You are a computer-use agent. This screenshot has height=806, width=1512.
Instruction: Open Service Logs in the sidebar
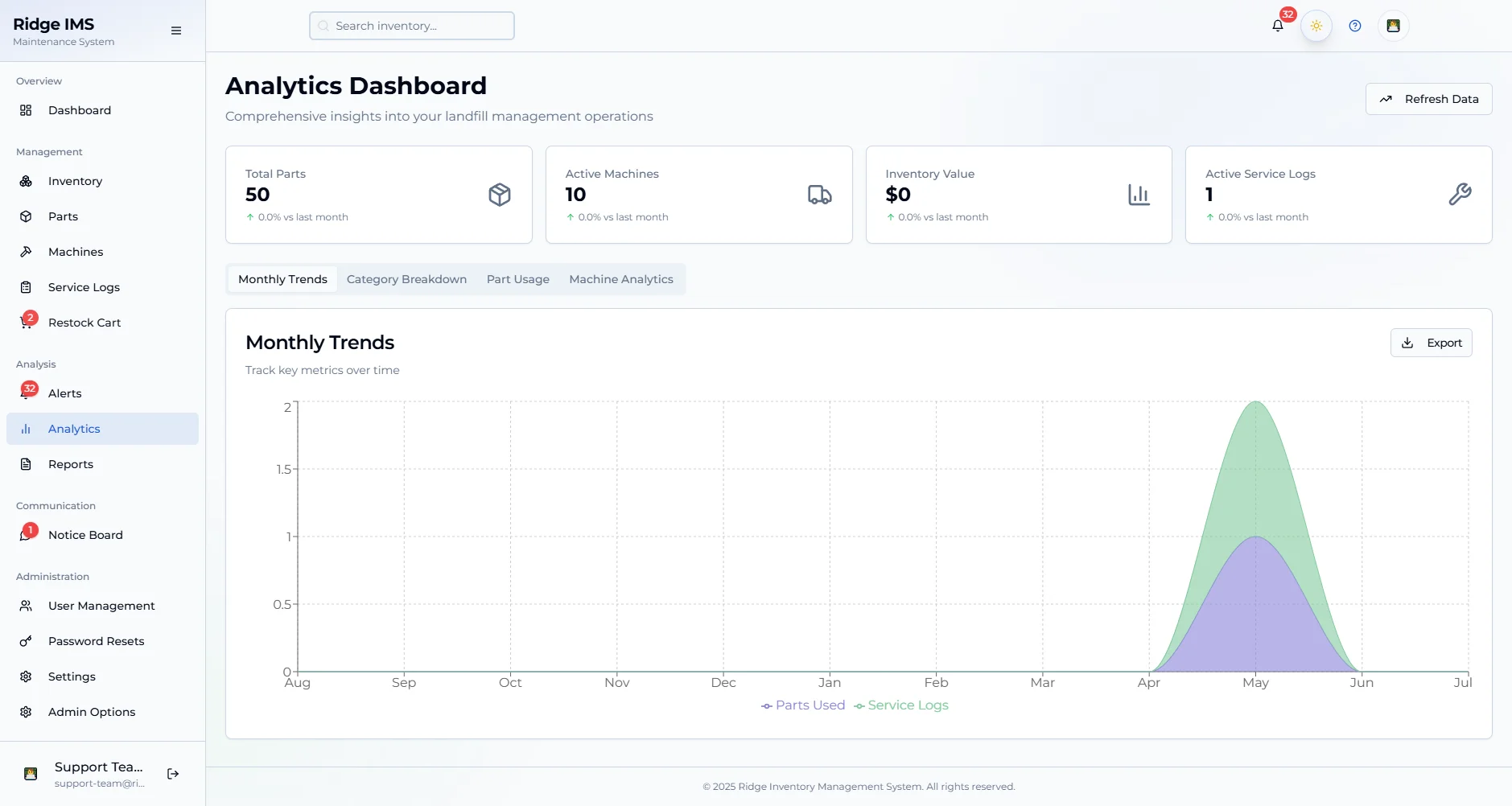coord(84,287)
